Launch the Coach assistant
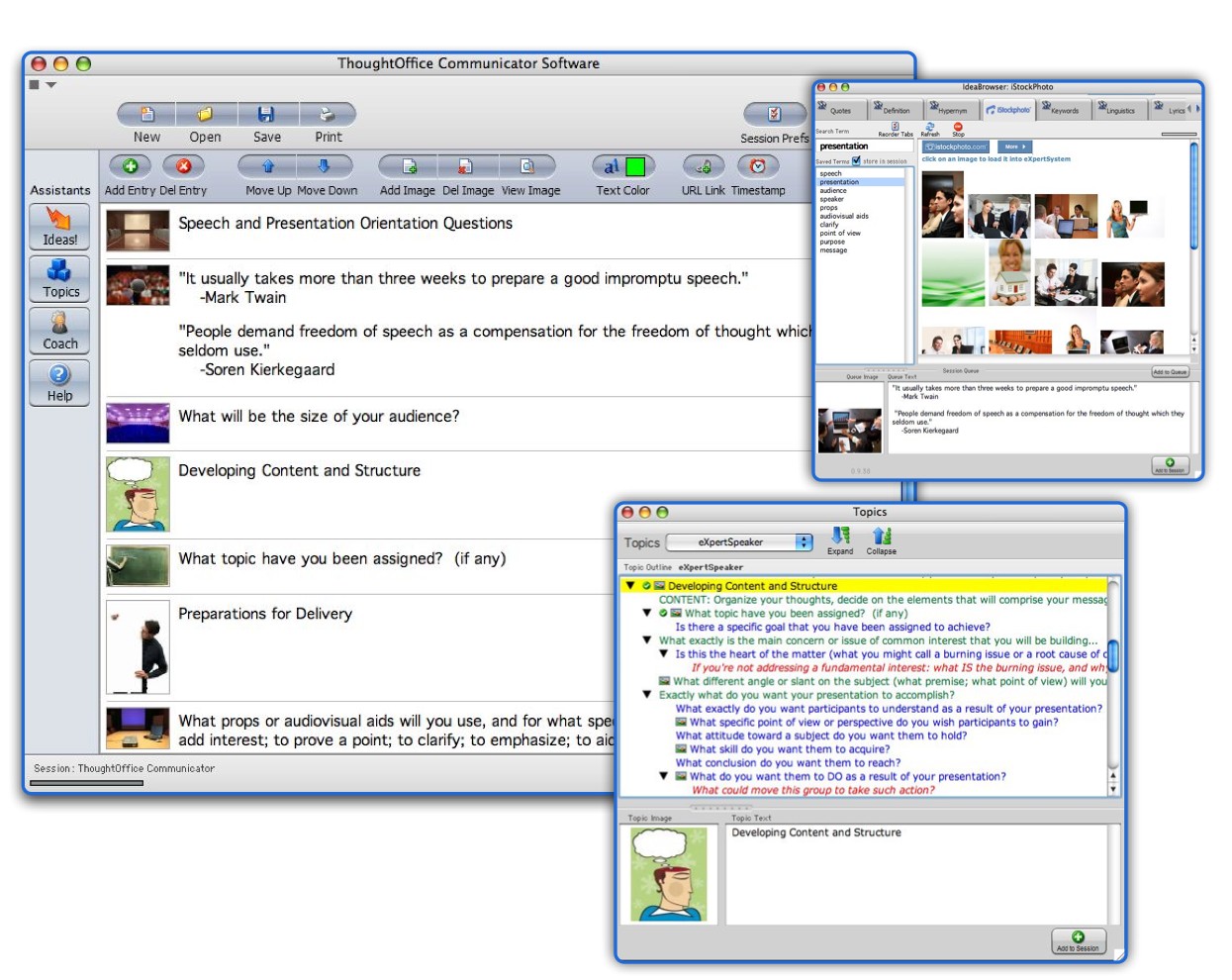 (x=59, y=331)
